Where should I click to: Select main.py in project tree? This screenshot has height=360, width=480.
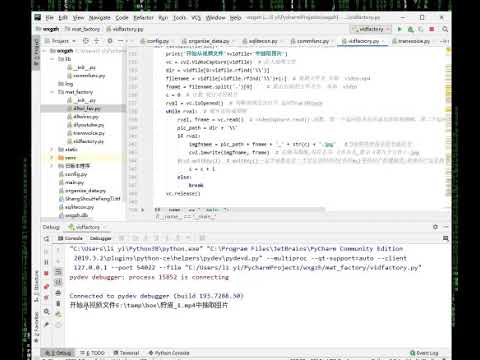pyautogui.click(x=72, y=182)
